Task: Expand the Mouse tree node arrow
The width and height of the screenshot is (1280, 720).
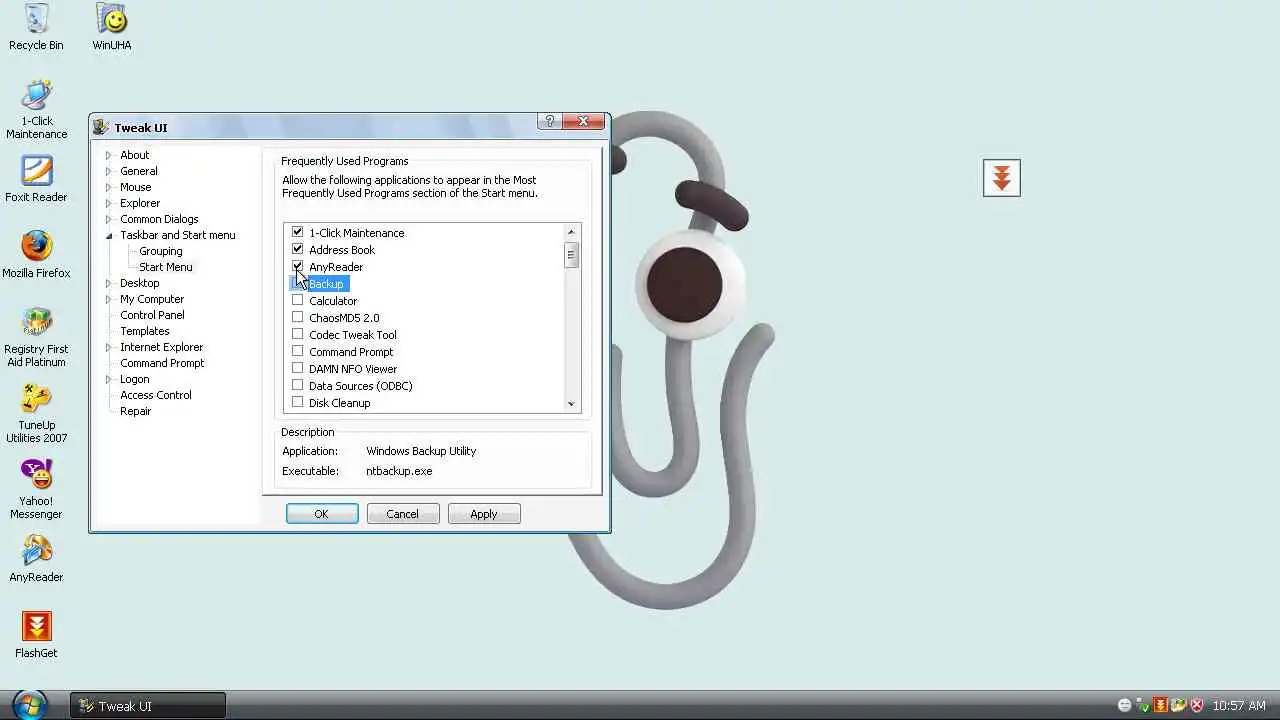Action: 109,187
